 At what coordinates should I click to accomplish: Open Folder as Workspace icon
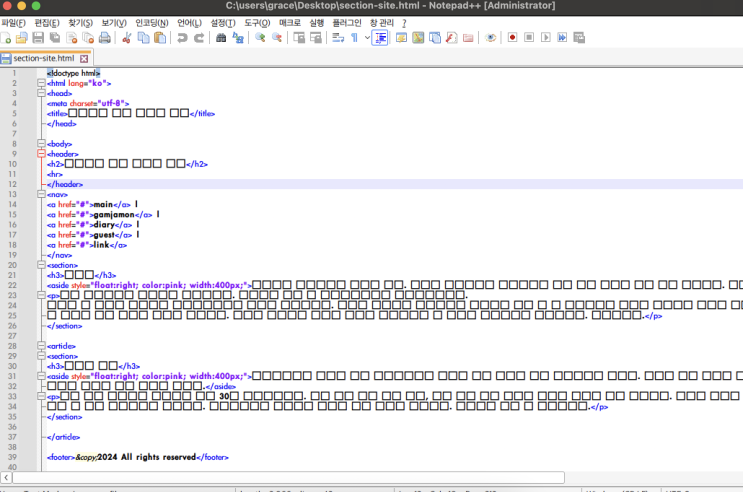[468, 38]
